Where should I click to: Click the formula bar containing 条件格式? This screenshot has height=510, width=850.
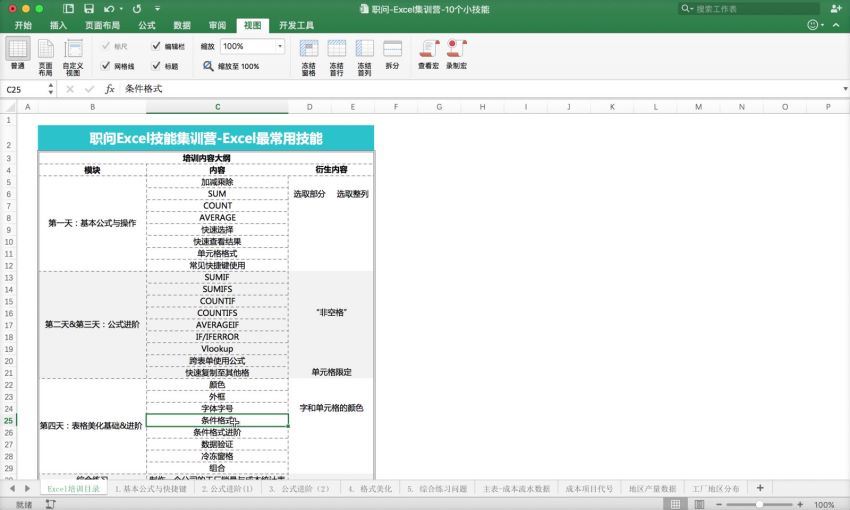pos(480,89)
